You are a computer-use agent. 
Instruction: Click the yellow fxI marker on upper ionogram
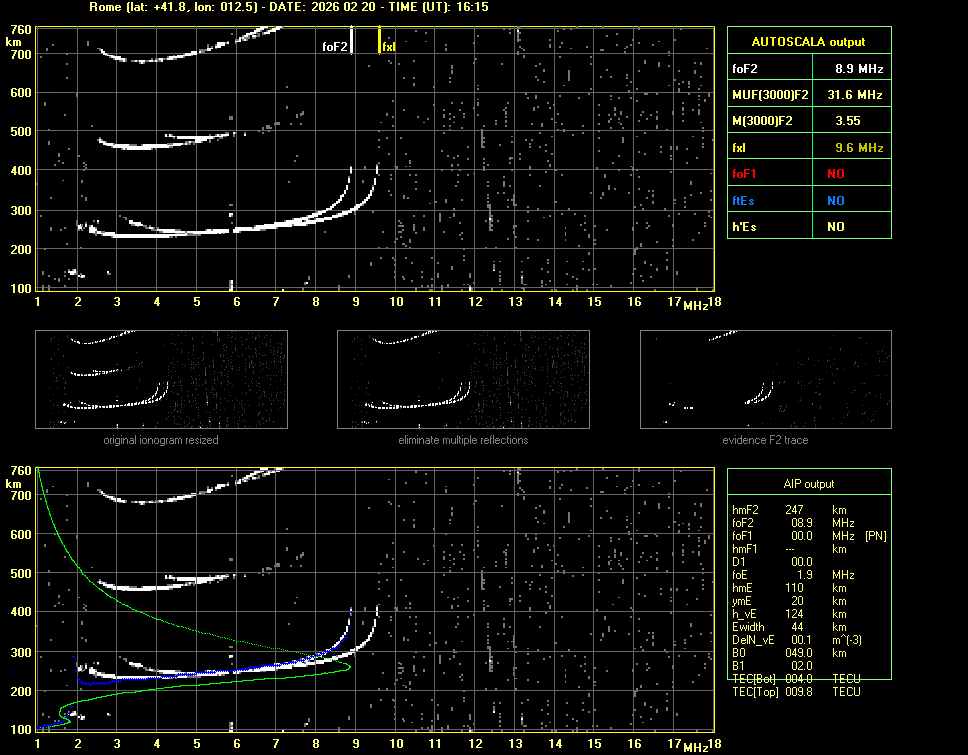tap(379, 41)
